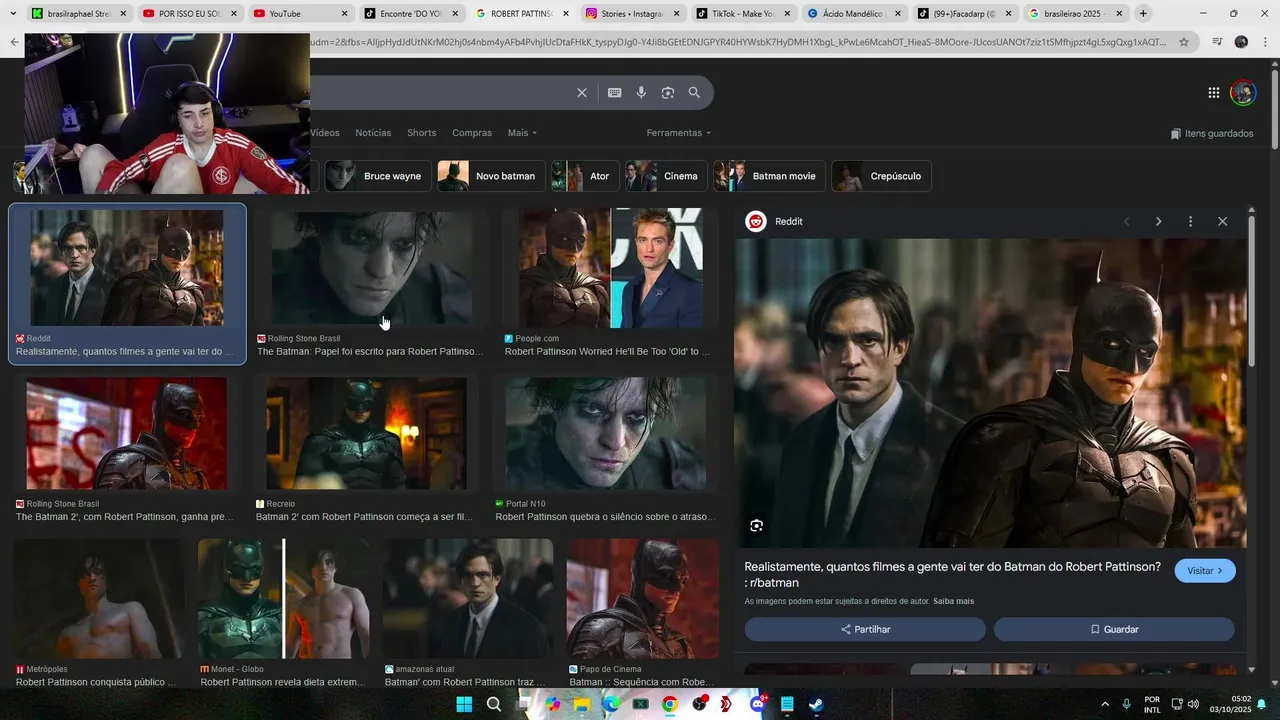The width and height of the screenshot is (1280, 720).
Task: Open Steam from the taskbar
Action: [816, 704]
